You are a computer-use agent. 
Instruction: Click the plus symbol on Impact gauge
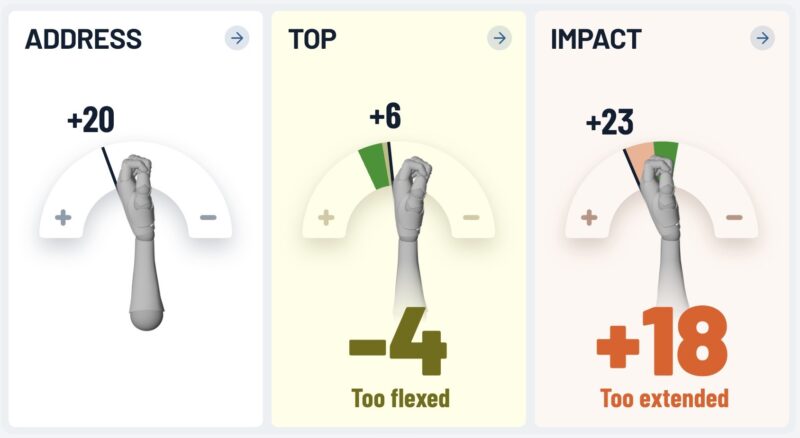pos(589,217)
